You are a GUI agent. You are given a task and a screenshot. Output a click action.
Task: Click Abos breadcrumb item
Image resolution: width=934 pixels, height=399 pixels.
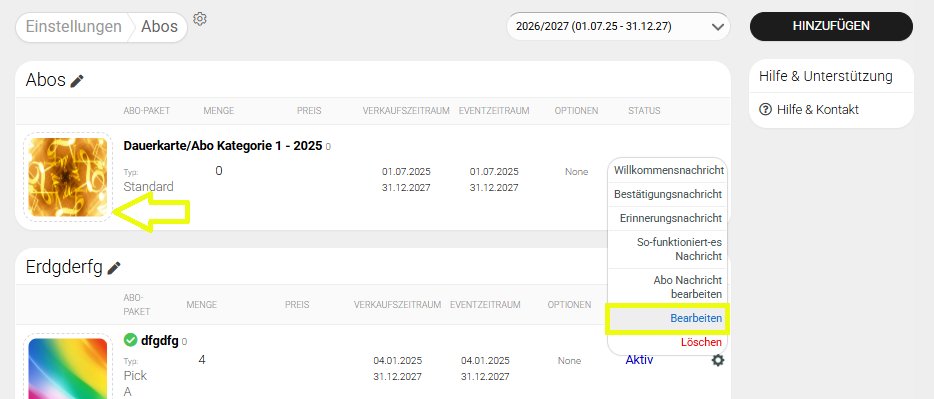click(x=159, y=27)
